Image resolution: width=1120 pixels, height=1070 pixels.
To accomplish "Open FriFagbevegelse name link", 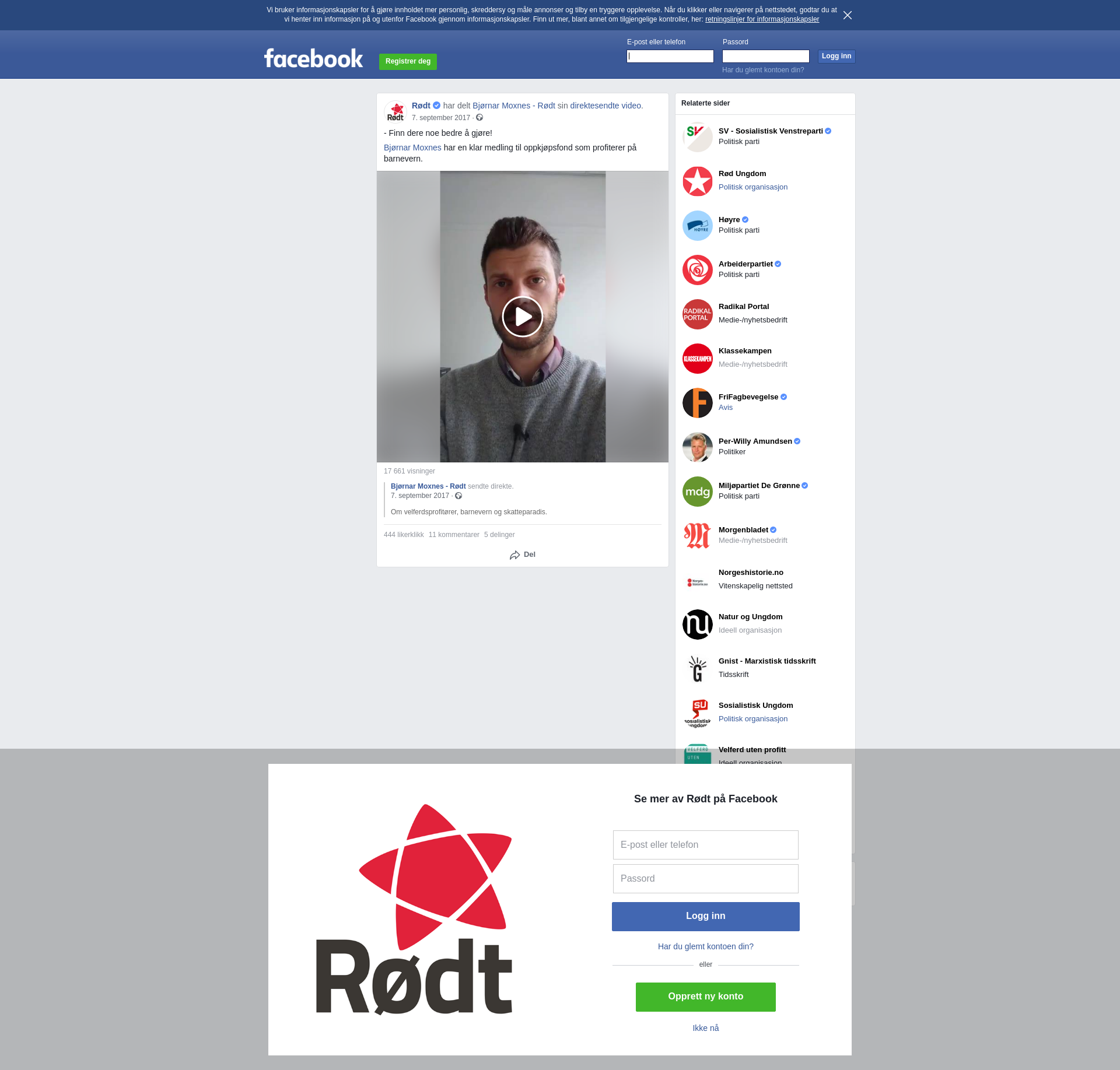I will coord(748,397).
